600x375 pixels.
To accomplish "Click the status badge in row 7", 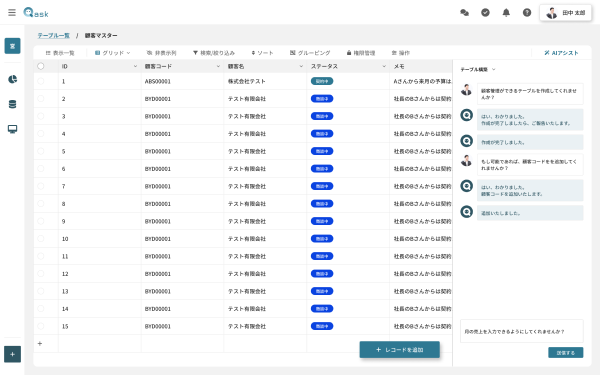I will [322, 186].
